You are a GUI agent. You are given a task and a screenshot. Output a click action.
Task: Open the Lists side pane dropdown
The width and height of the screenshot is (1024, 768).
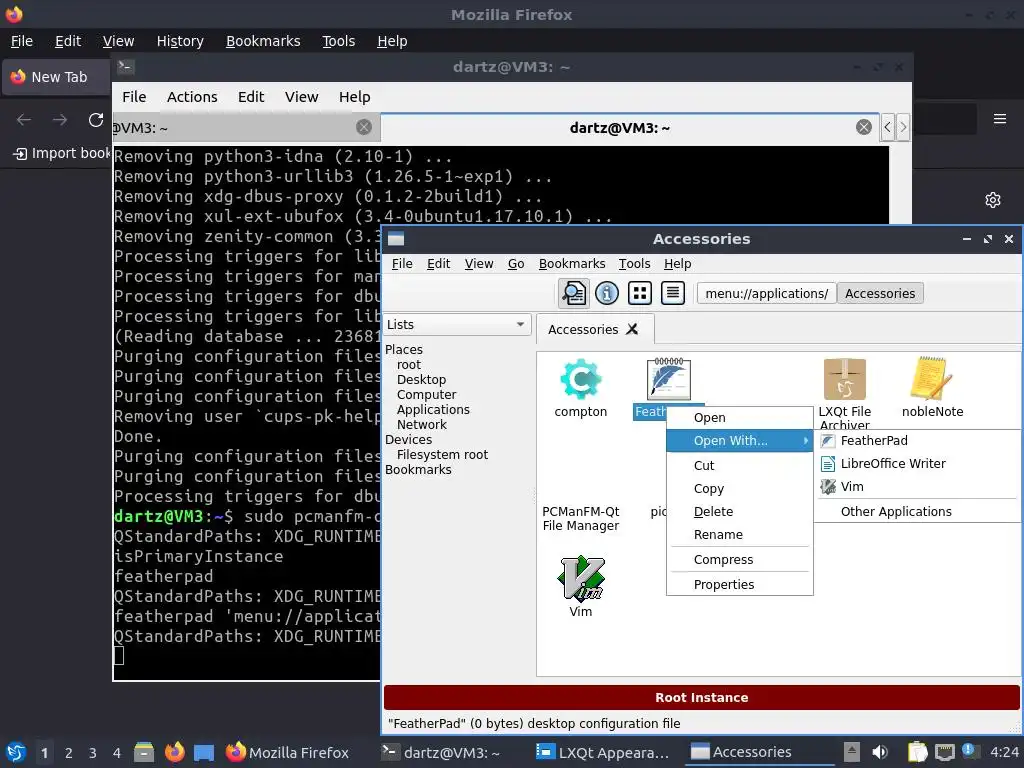pos(456,325)
